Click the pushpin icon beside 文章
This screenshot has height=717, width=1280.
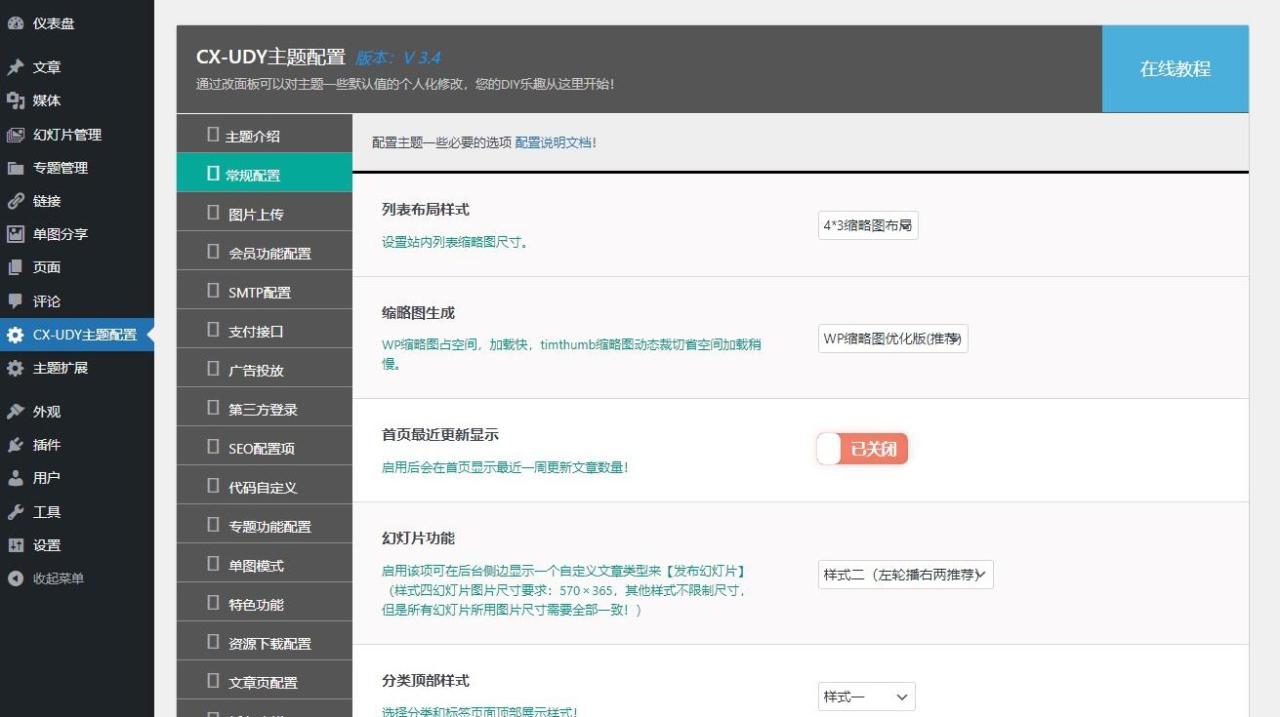click(x=15, y=67)
